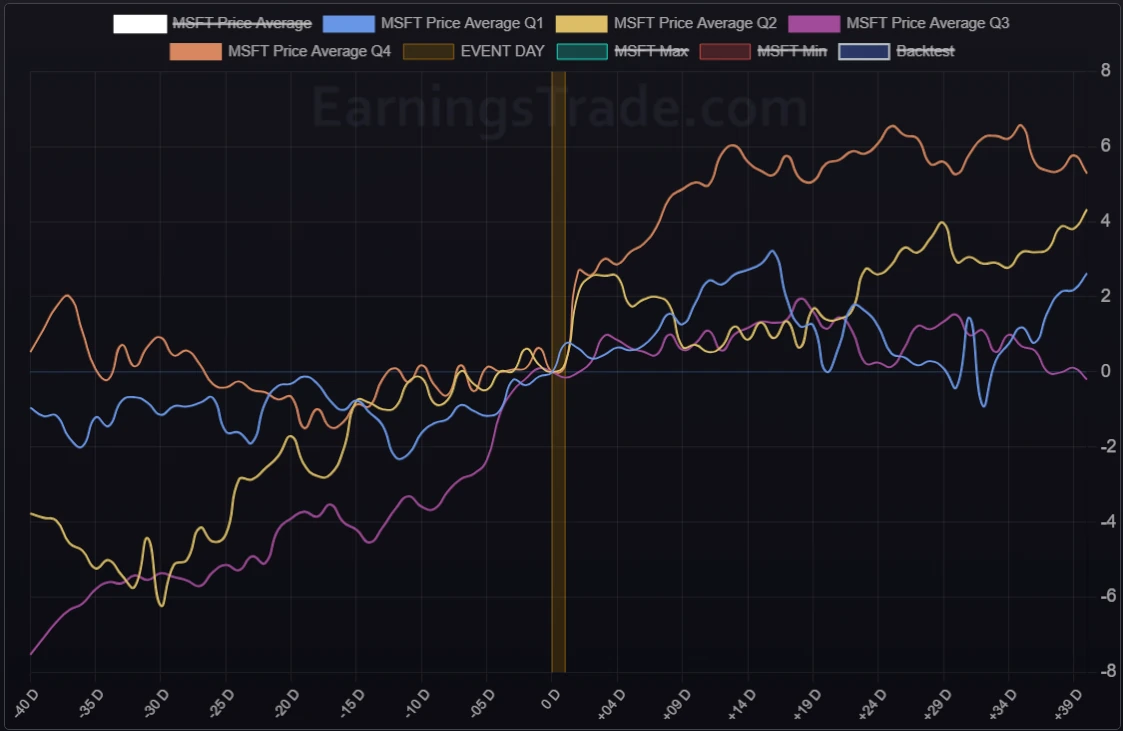
Task: Show the struck-through 'MSFT Max' series label
Action: (651, 50)
